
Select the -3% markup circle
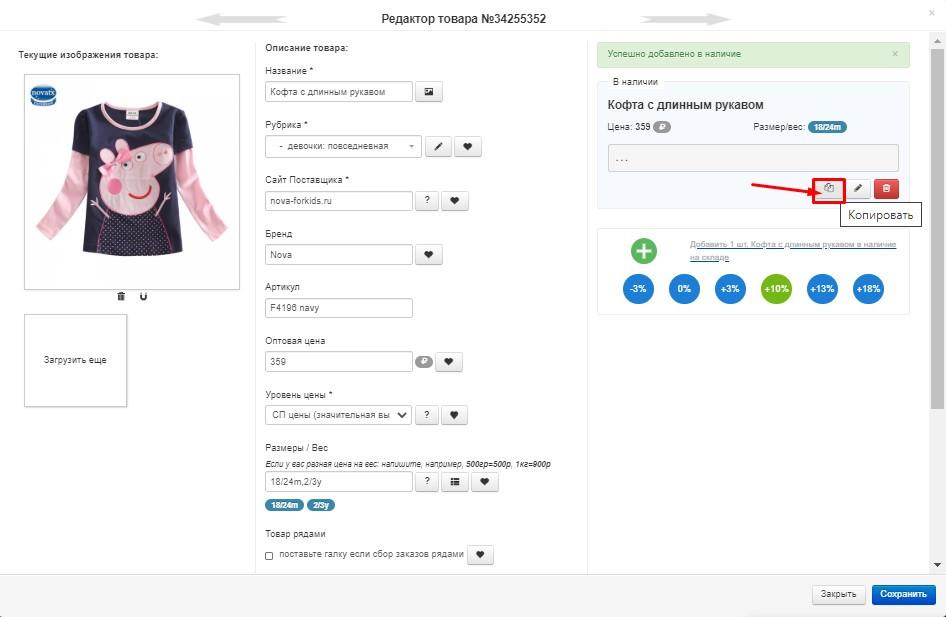[x=638, y=289]
